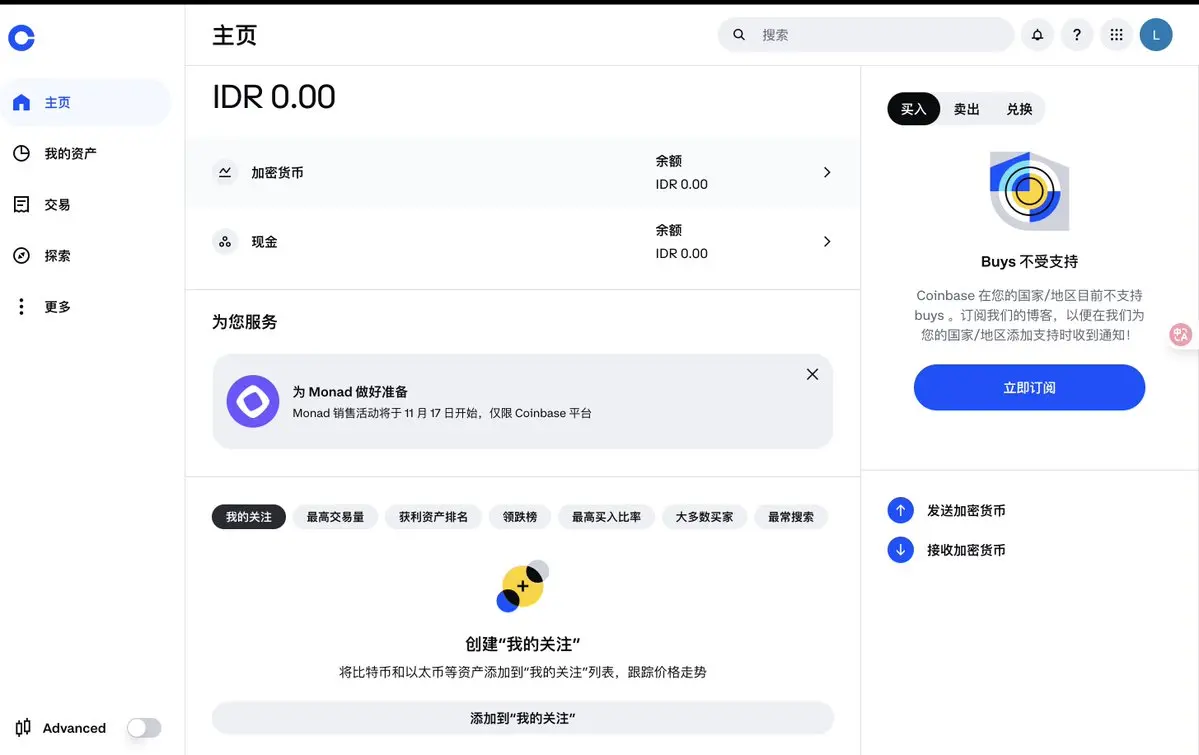Image resolution: width=1199 pixels, height=755 pixels.
Task: Open the apps grid menu
Action: 1116,34
